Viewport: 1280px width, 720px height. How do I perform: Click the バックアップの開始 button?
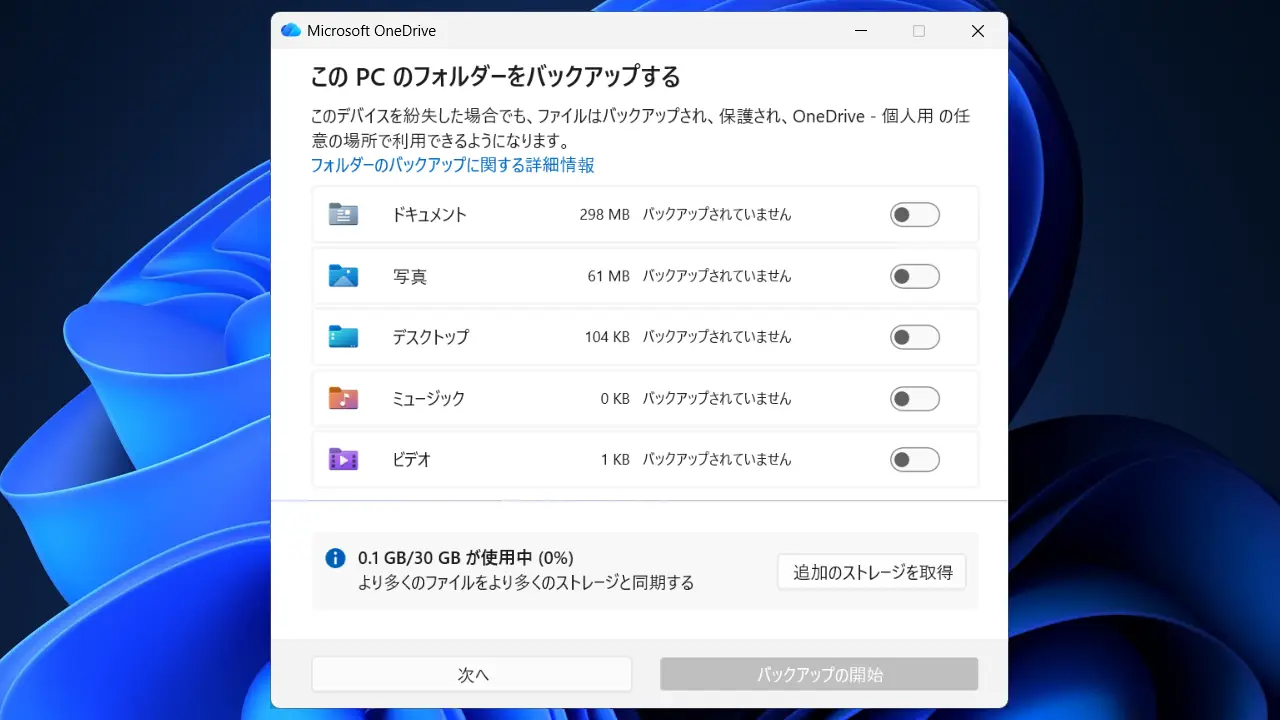coord(819,674)
